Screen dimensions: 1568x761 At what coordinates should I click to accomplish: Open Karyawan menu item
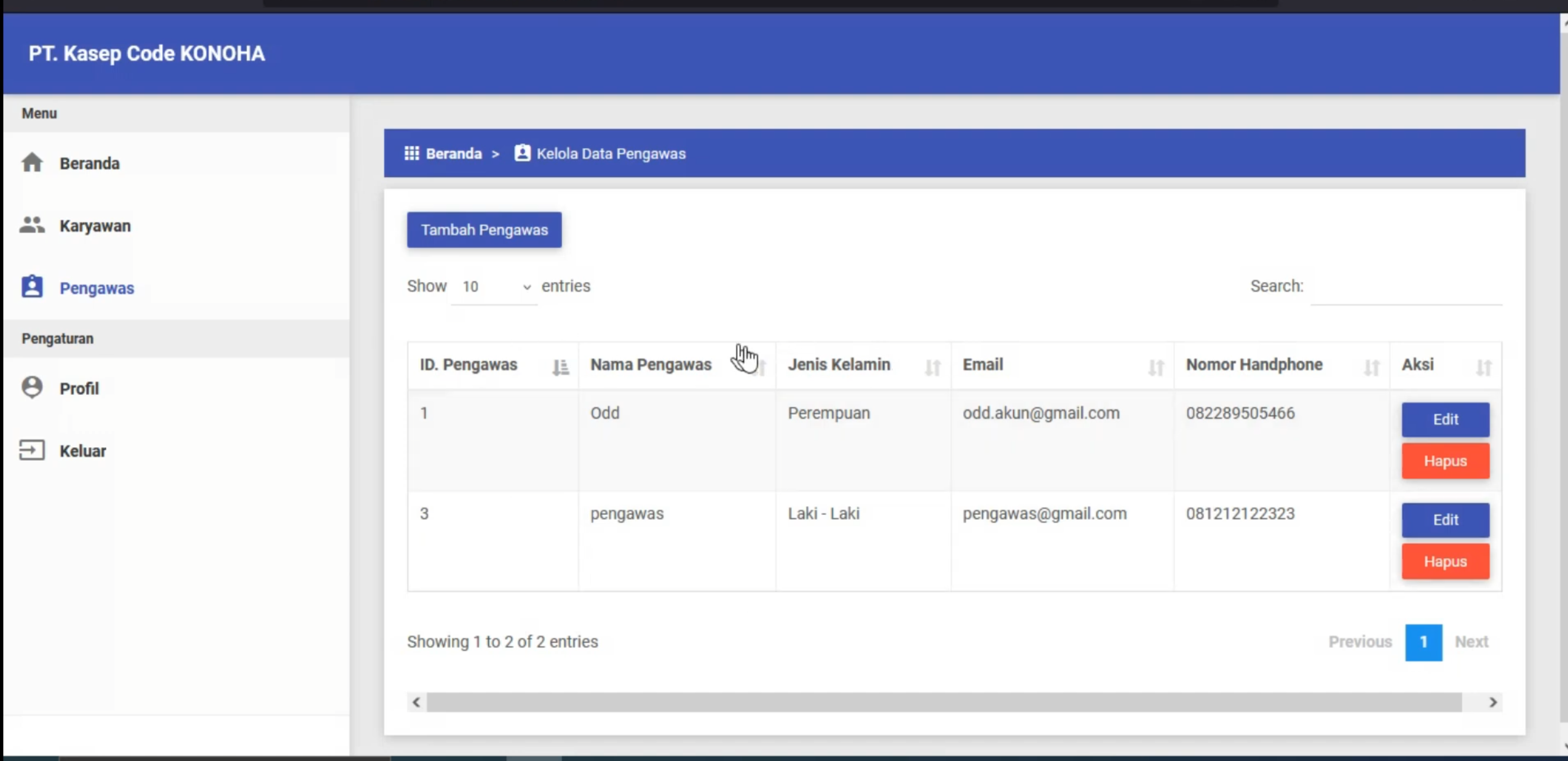[x=176, y=226]
